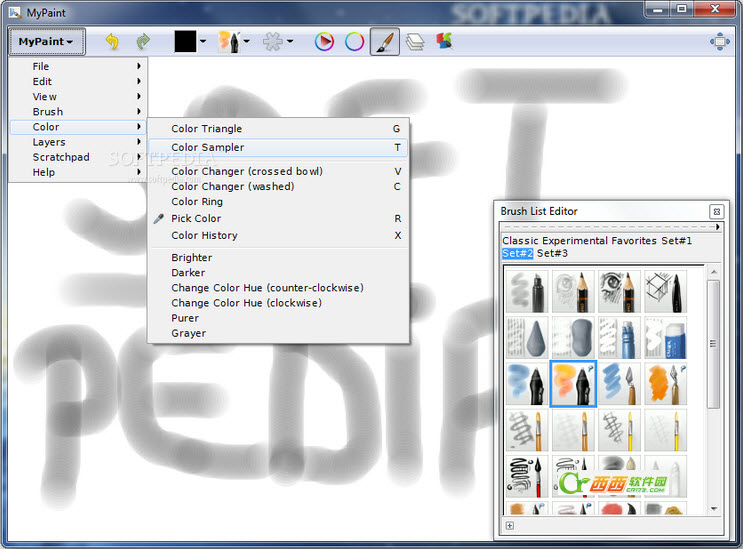Viewport: 743px width, 549px height.
Task: Select the blue eraser brush thumbnail
Action: 665,338
